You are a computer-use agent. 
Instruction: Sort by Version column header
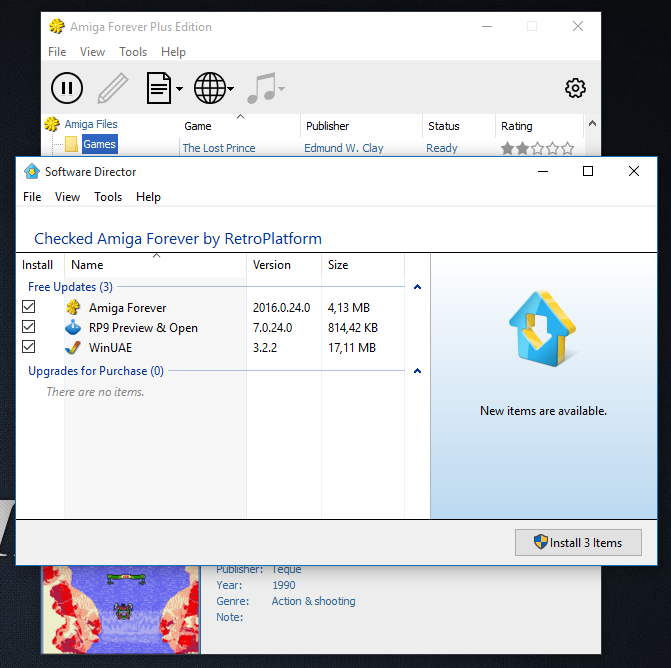(x=284, y=265)
